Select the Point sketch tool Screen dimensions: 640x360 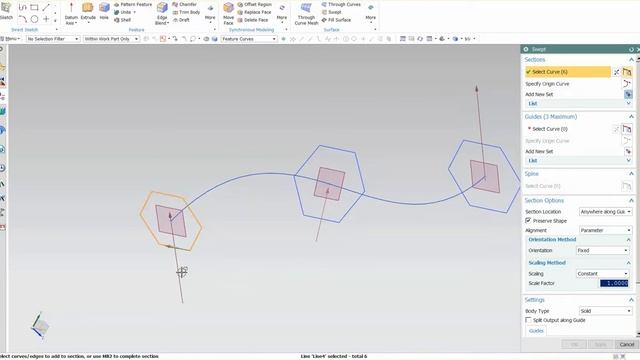pyautogui.click(x=46, y=19)
